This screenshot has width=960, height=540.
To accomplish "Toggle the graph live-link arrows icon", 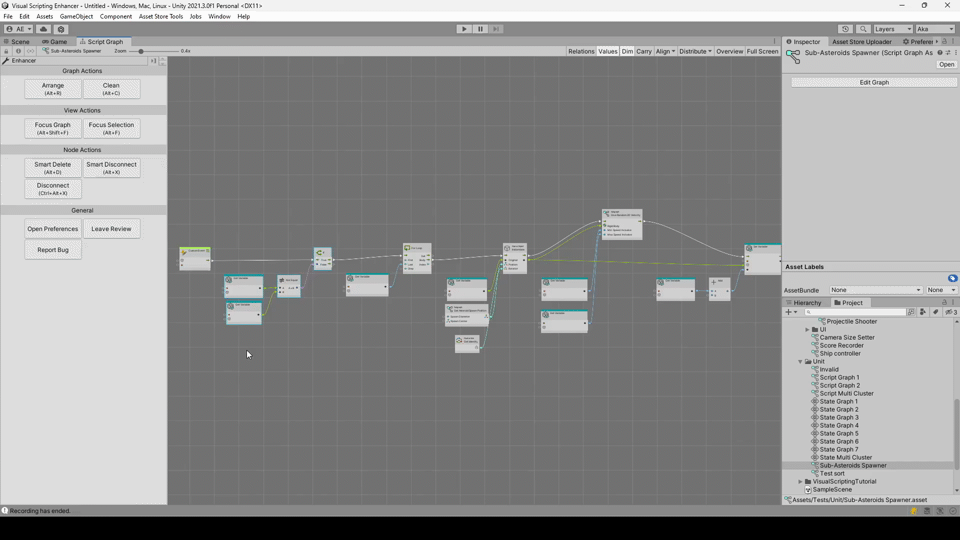I will click(30, 51).
